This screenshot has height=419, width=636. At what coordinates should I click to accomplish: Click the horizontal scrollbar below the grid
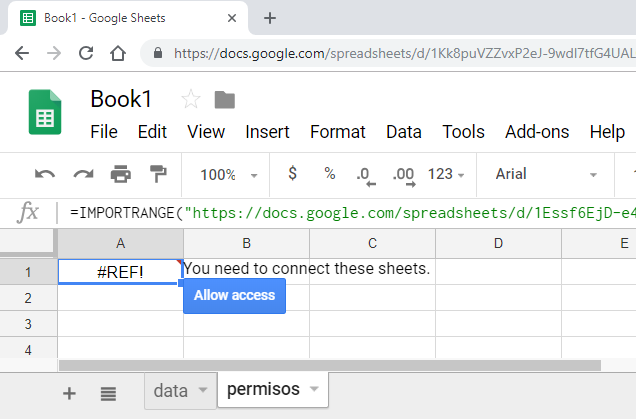point(340,366)
